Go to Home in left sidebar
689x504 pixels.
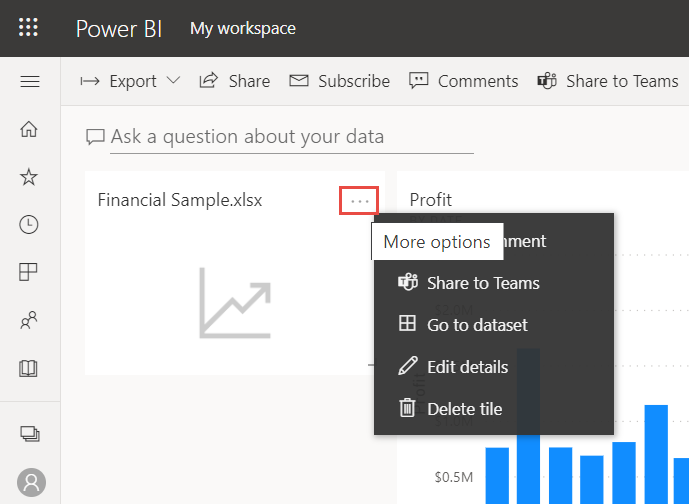(29, 129)
